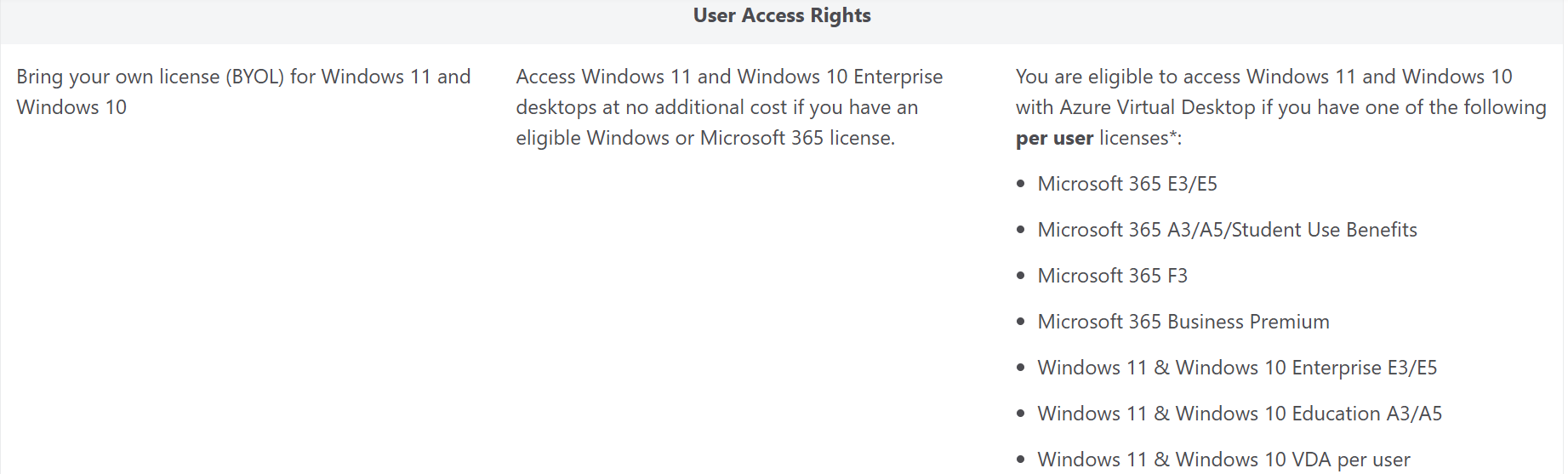Viewport: 1568px width, 474px height.
Task: Select the Bring your own license text
Action: (243, 92)
